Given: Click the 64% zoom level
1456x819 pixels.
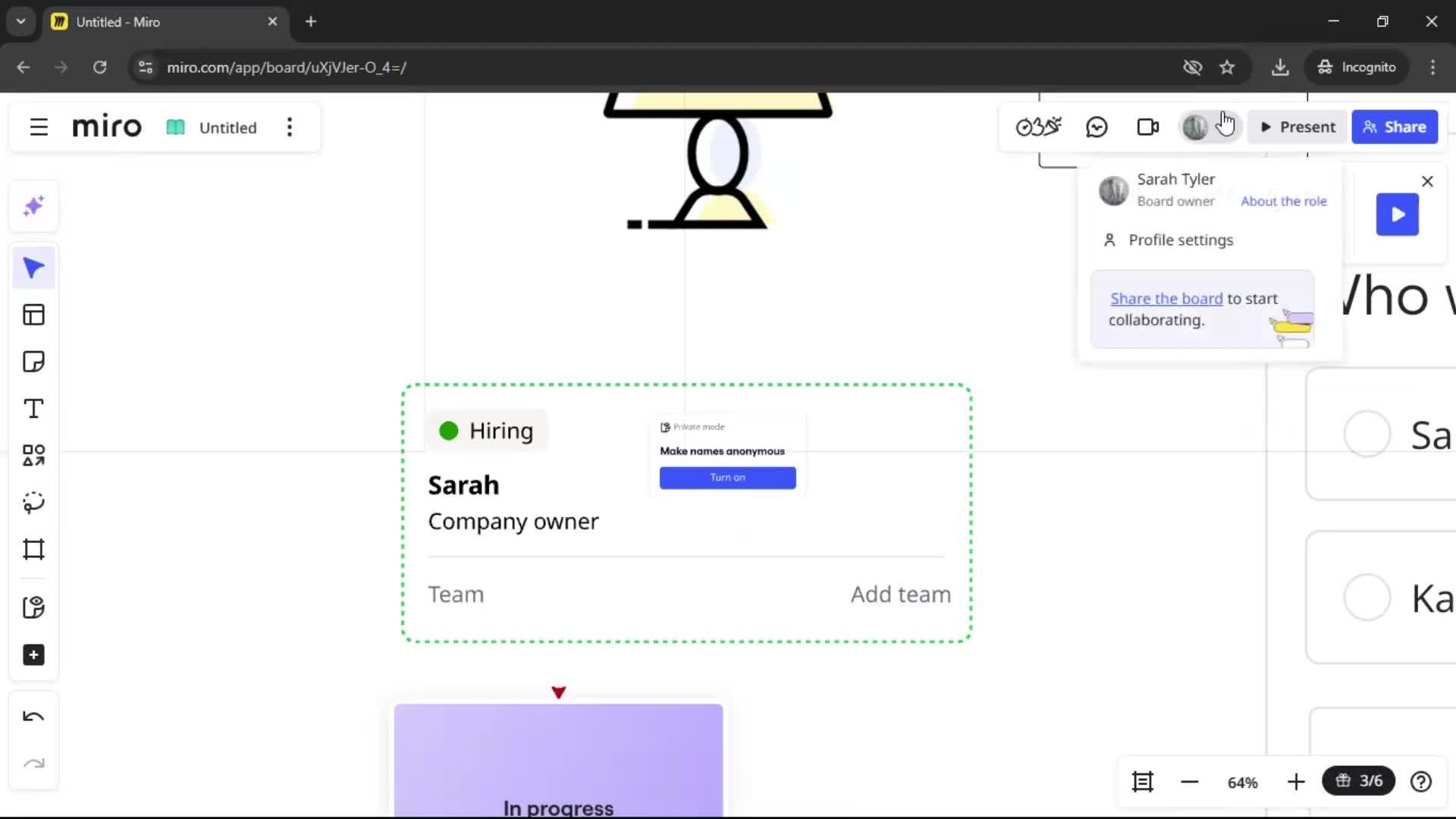Looking at the screenshot, I should [1242, 783].
